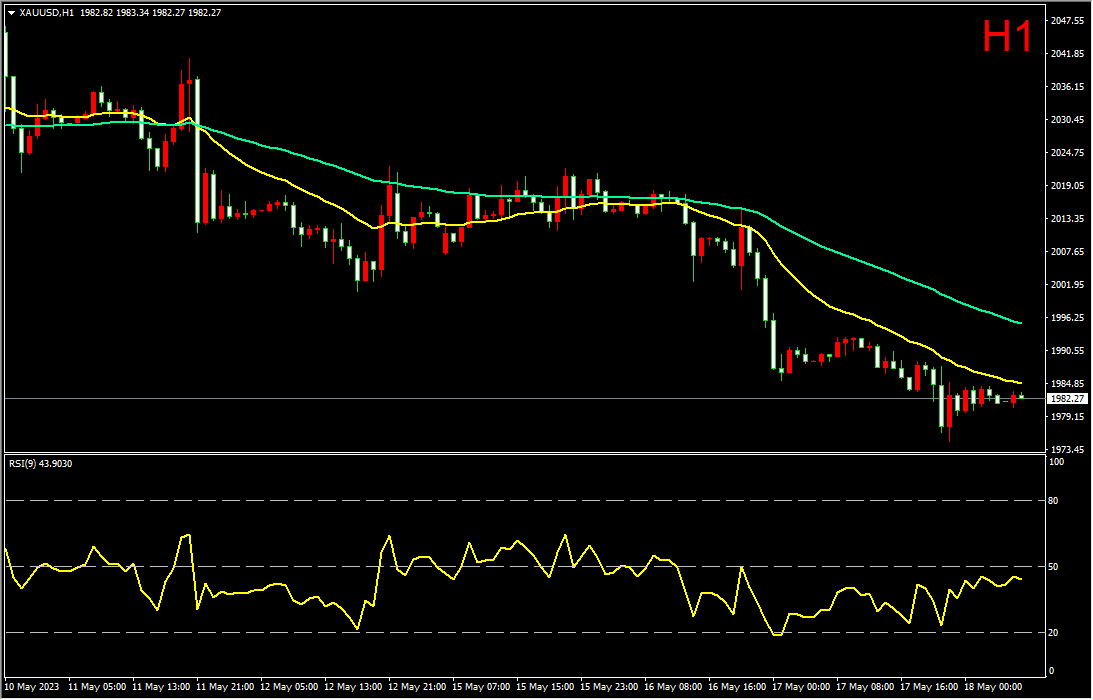Select the red H1 timeframe label
Image resolution: width=1093 pixels, height=700 pixels.
coord(1007,37)
